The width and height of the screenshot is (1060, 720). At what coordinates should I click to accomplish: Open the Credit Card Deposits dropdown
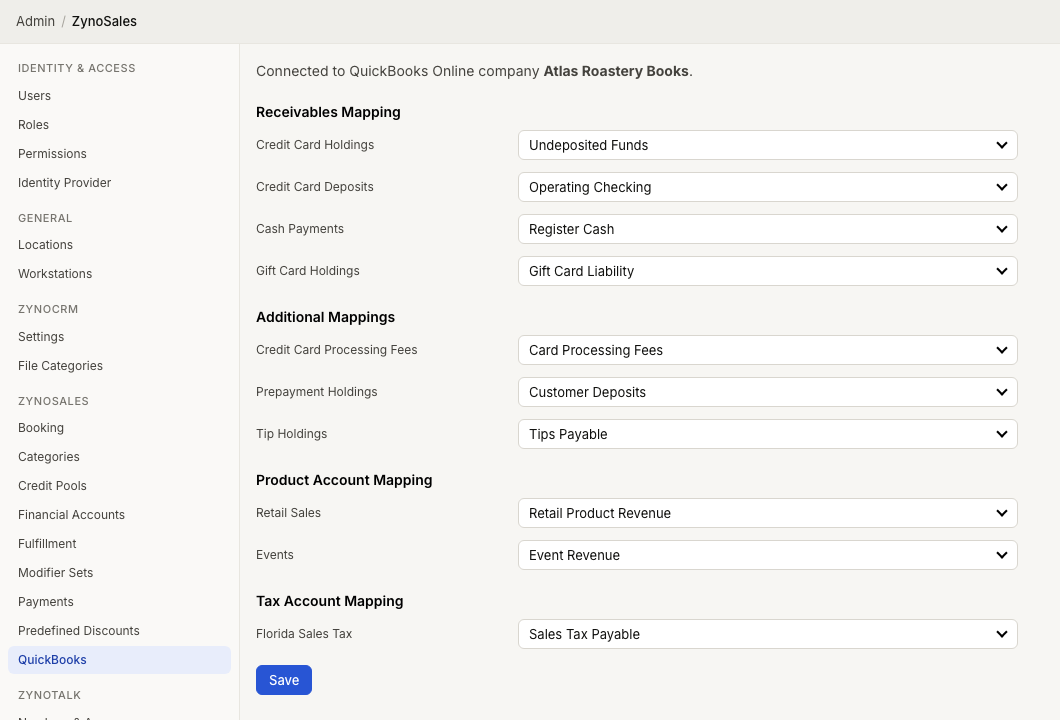767,187
